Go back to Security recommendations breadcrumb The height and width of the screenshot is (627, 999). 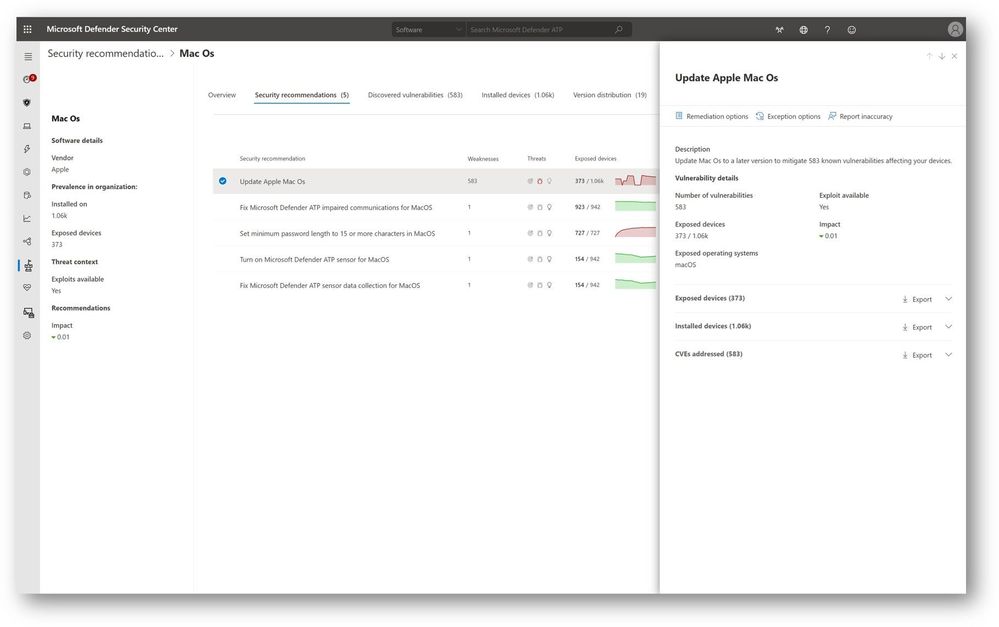click(105, 54)
